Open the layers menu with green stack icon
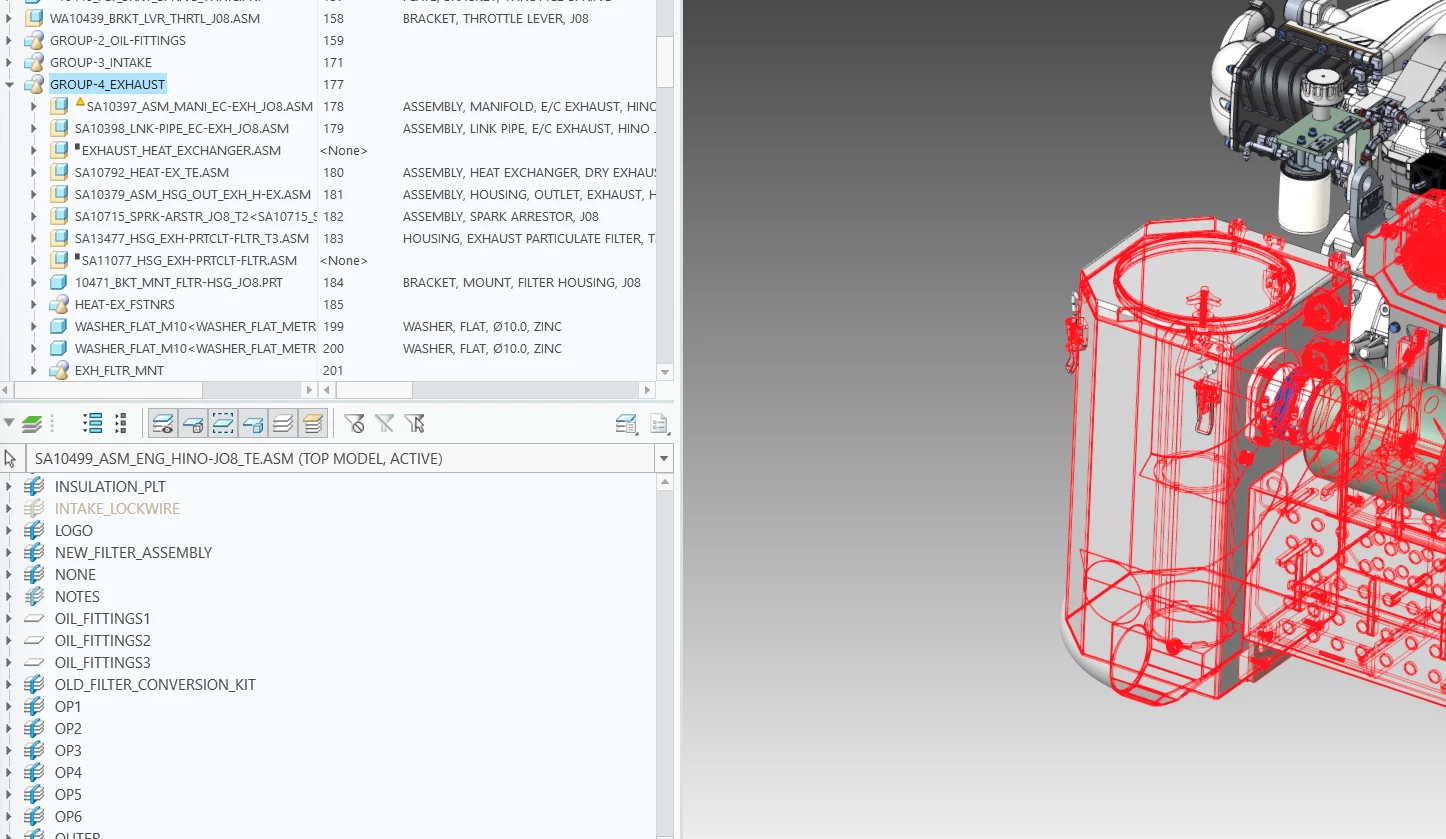The width and height of the screenshot is (1446, 839). coord(31,423)
